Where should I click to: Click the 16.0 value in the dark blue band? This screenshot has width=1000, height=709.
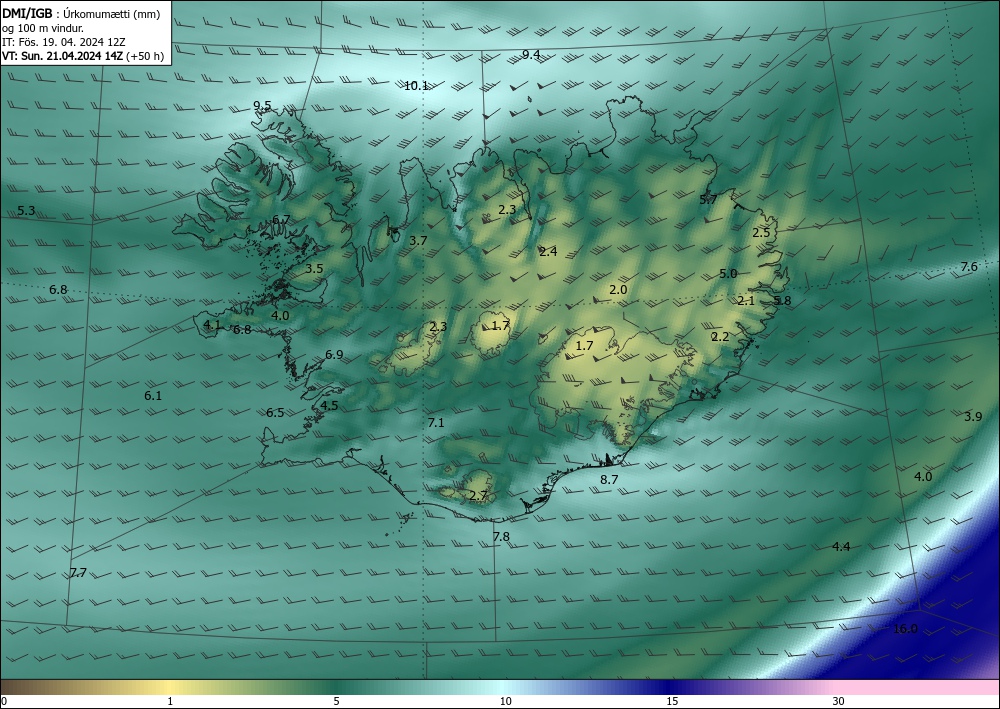coord(905,629)
